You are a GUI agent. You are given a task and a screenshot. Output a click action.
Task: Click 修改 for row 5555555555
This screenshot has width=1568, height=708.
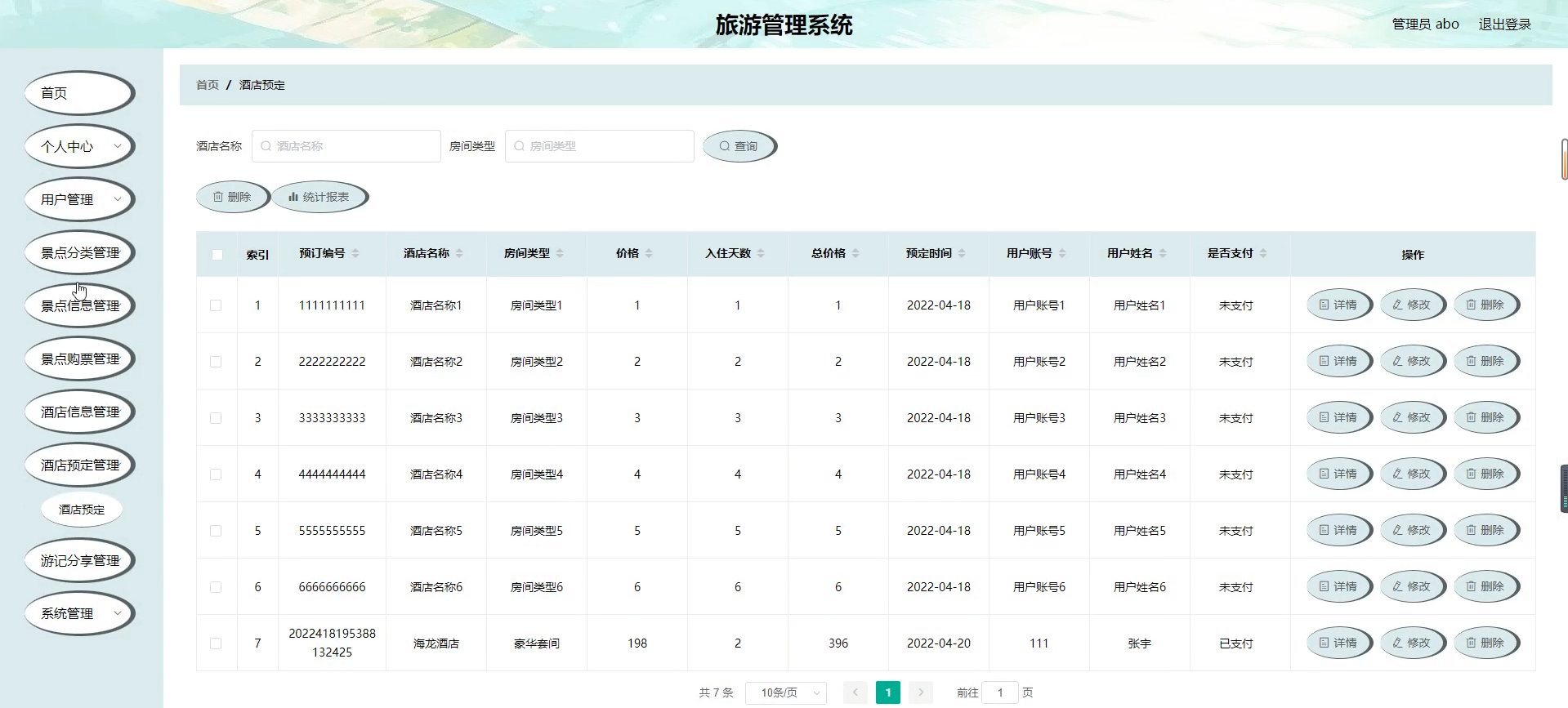point(1412,530)
